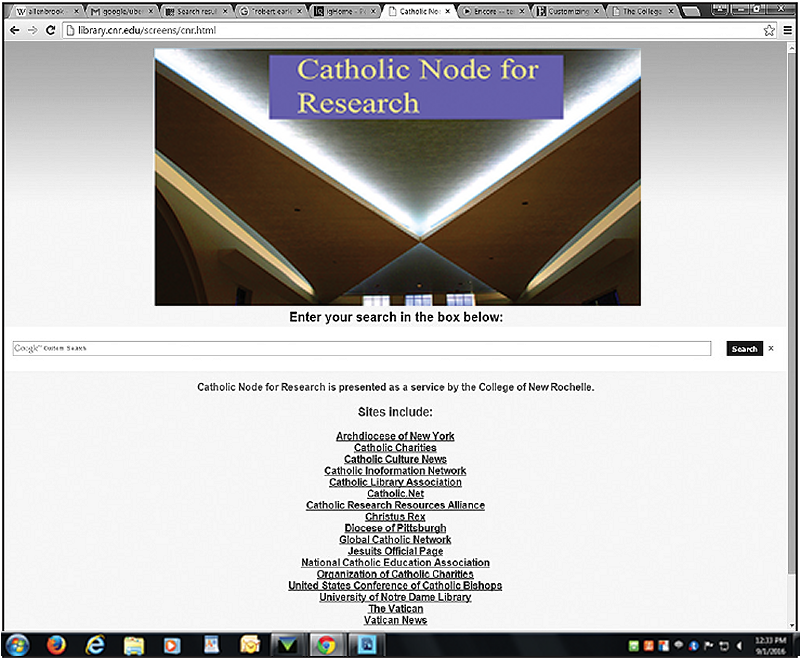Switch to the Wikipedia allenbrook tab
The height and width of the screenshot is (660, 800).
(x=47, y=11)
